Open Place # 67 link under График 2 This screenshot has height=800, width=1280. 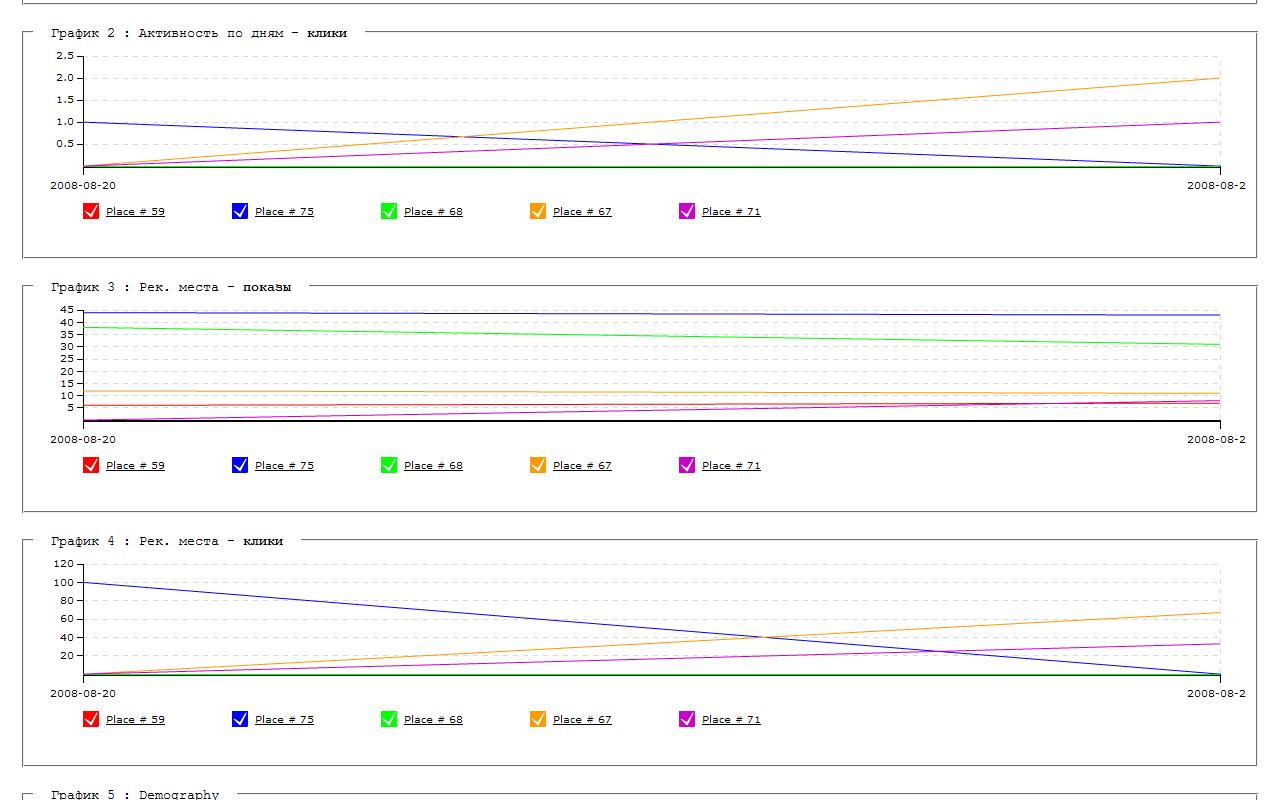tap(582, 212)
